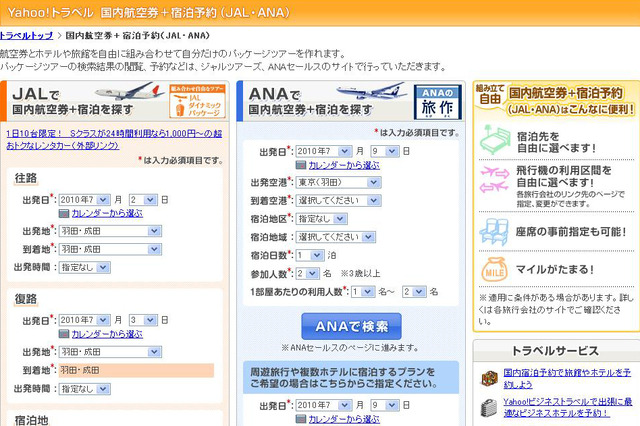Open Yahoo!ビジネストラベルで出張 hotel link
The height and width of the screenshot is (426, 640).
coord(568,407)
